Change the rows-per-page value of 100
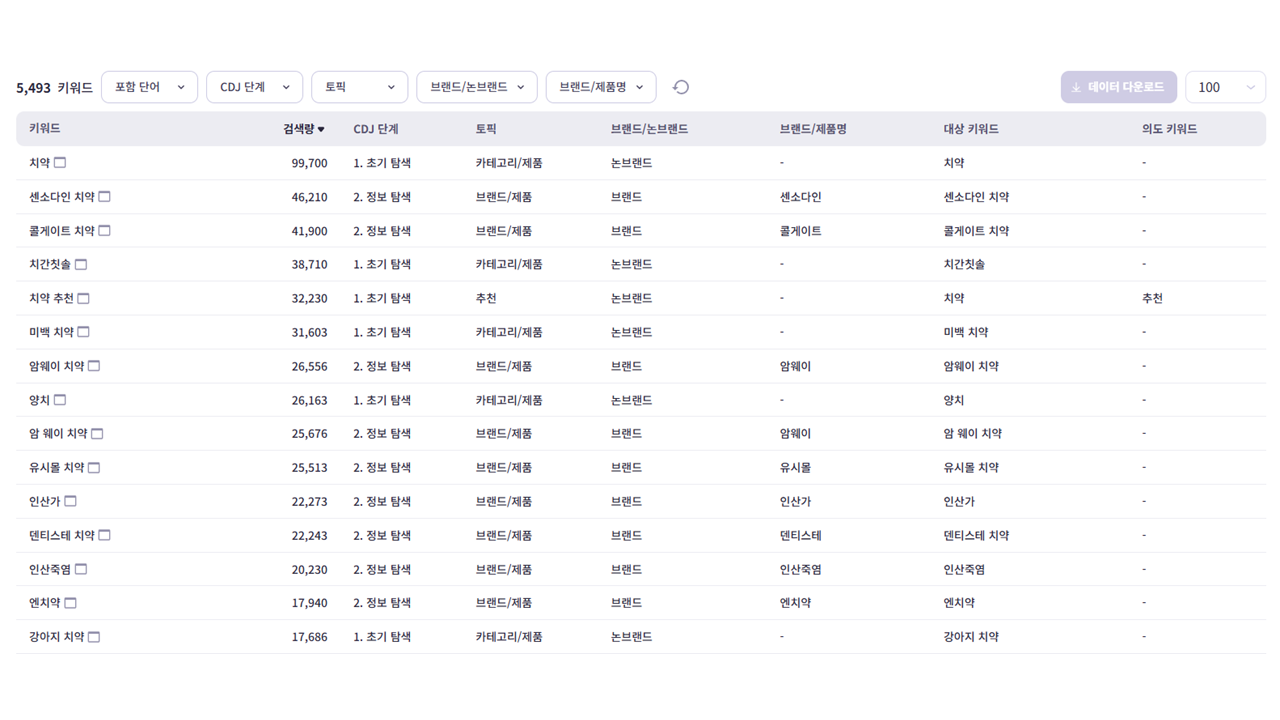This screenshot has height=720, width=1280. tap(1225, 87)
